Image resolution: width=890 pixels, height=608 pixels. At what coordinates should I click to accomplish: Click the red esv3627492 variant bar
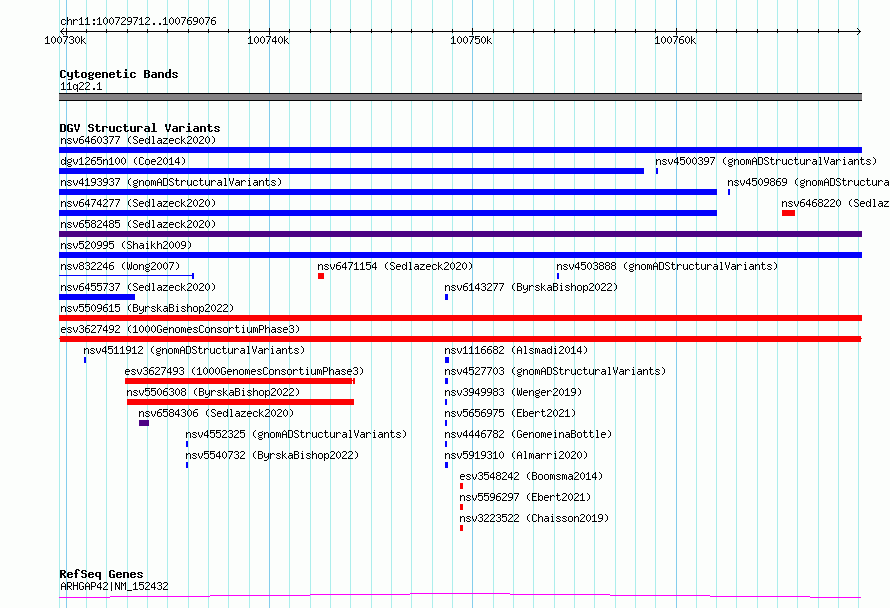pyautogui.click(x=460, y=339)
